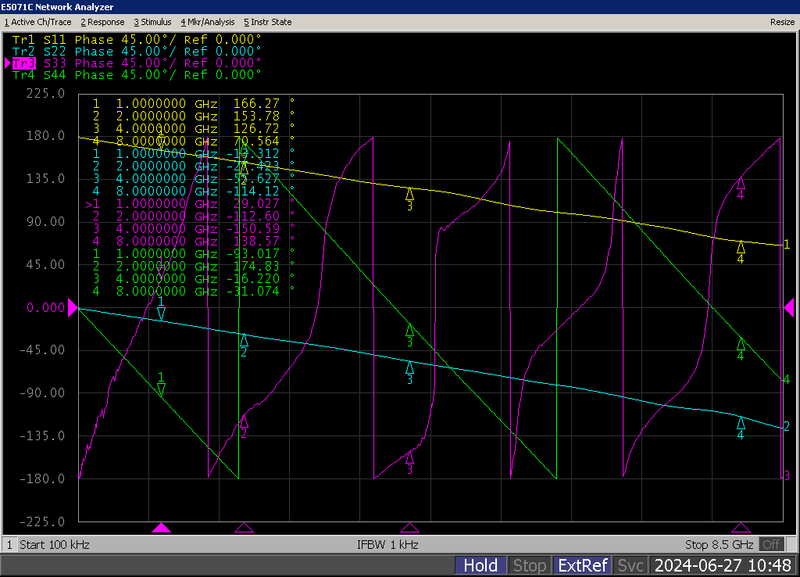The image size is (800, 577).
Task: Toggle the Off indicator beside Stop 8.5 GHz
Action: point(771,545)
